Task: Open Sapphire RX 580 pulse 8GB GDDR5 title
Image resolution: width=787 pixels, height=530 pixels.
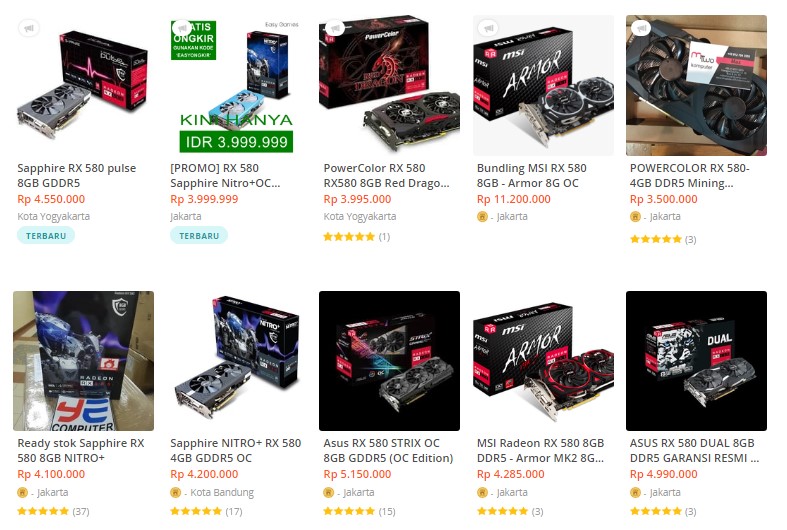Action: tap(77, 175)
